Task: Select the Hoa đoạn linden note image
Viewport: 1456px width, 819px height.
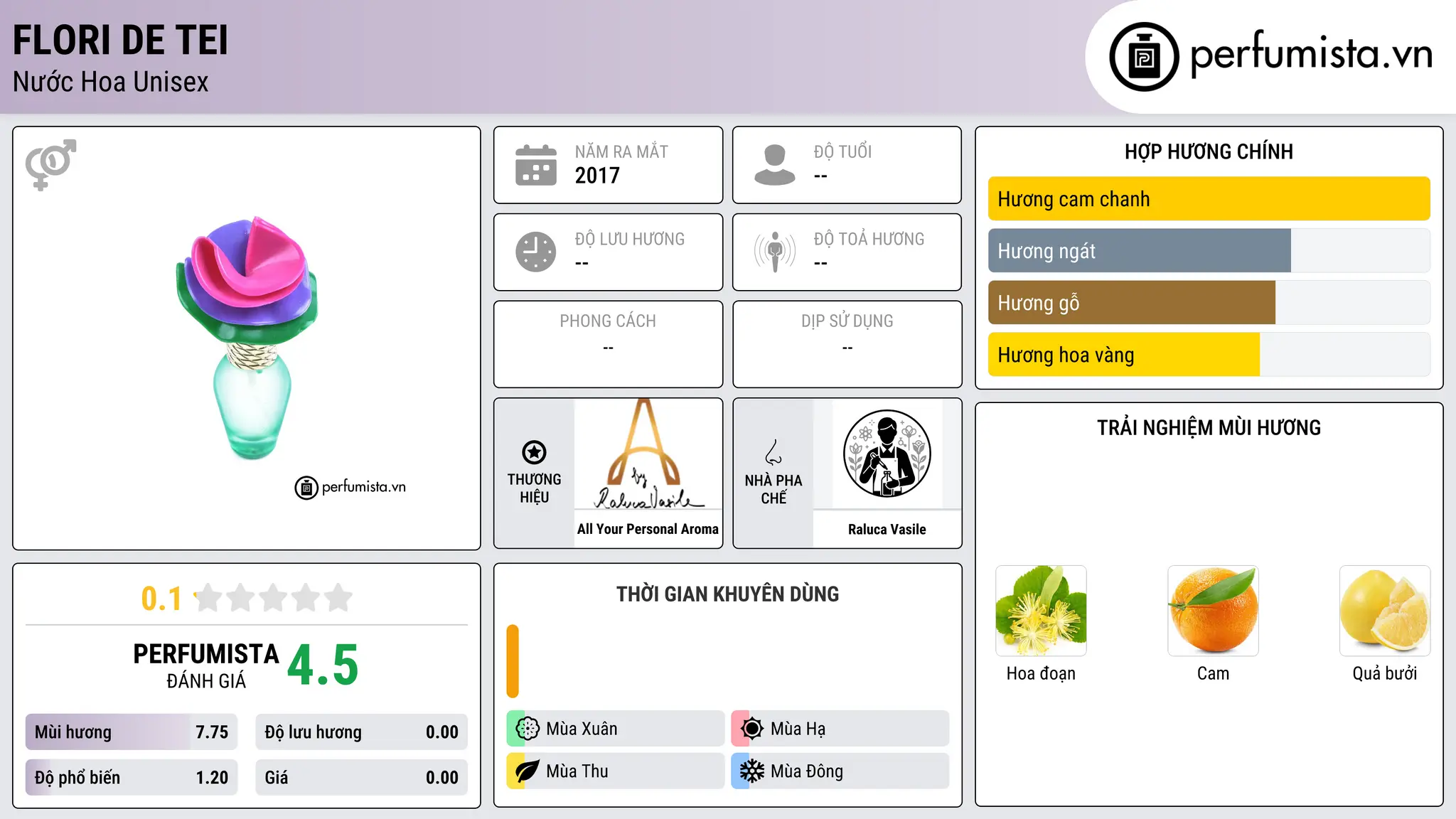Action: (1041, 611)
